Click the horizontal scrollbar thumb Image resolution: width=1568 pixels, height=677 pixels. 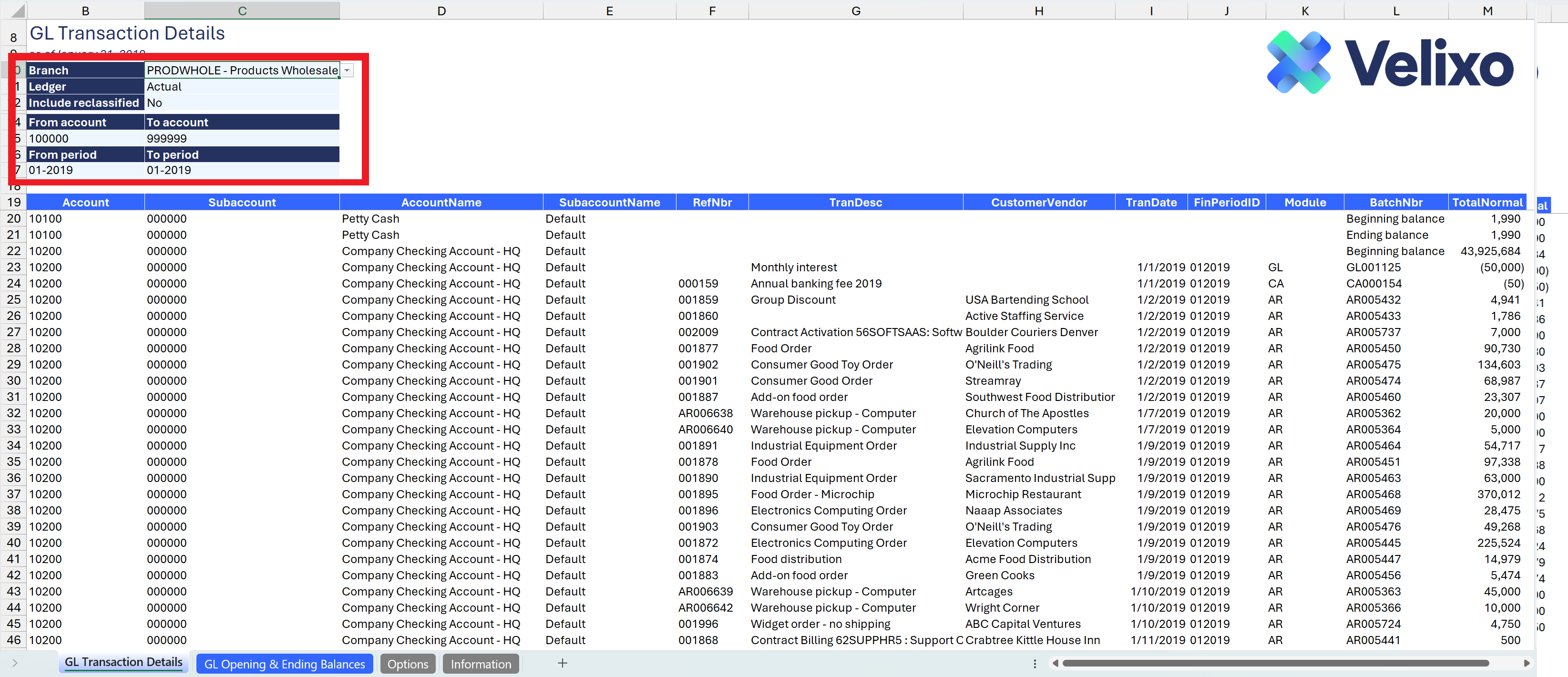1275,663
